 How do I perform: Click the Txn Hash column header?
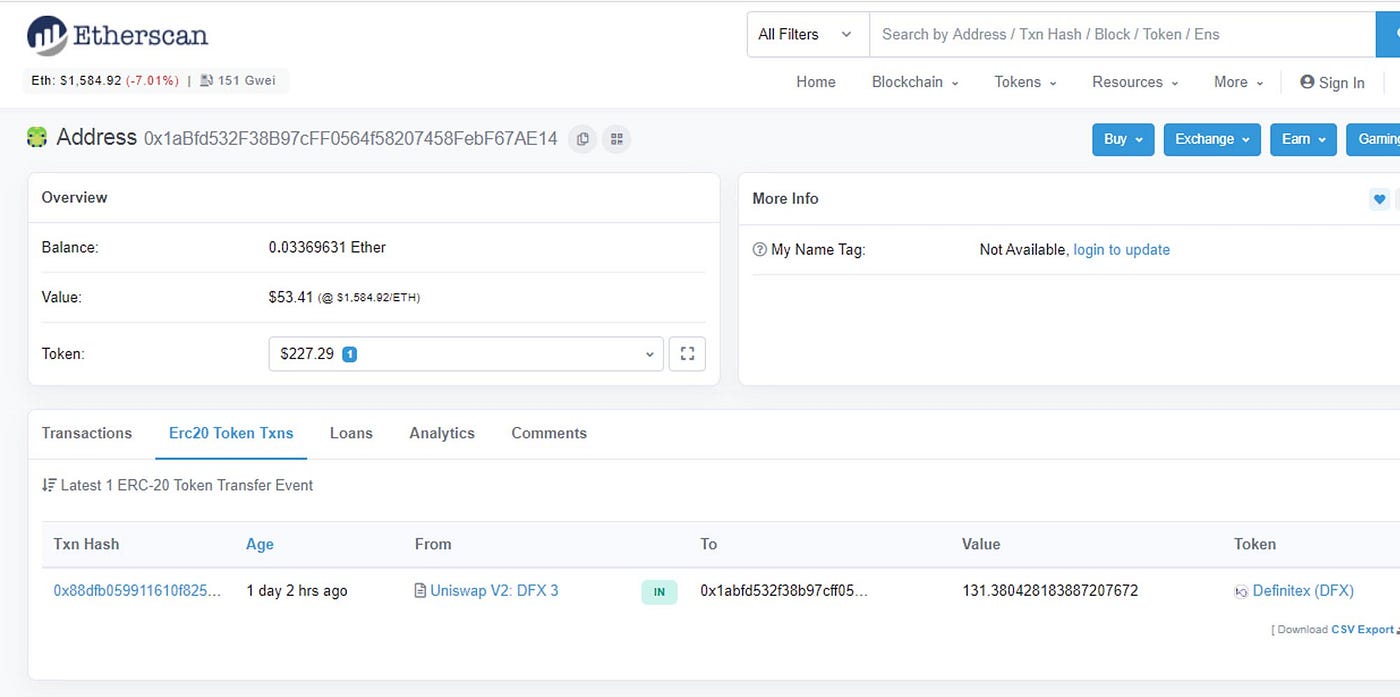(x=86, y=544)
